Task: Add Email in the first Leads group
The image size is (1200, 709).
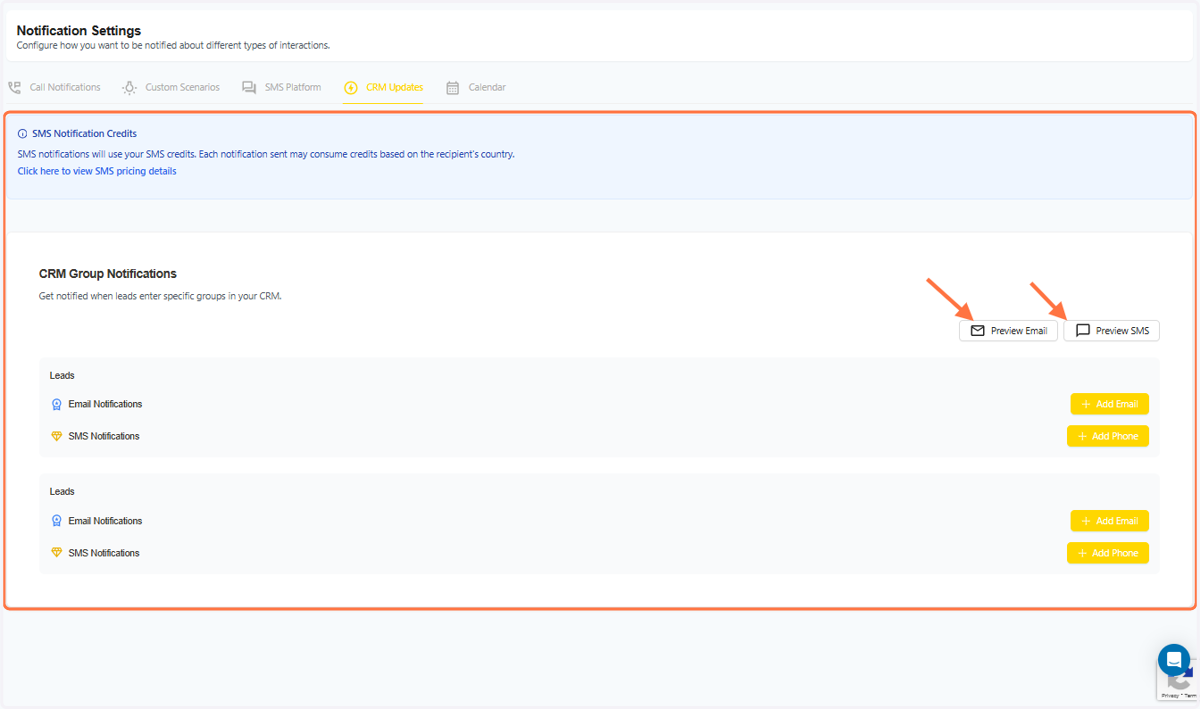Action: [1109, 404]
